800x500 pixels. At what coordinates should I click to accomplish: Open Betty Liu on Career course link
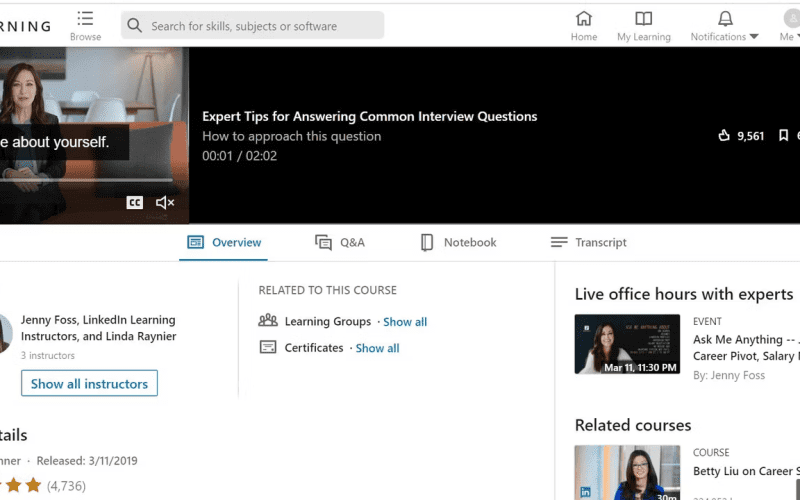point(746,471)
